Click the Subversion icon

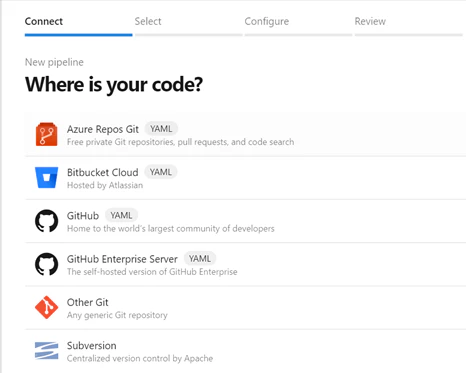pos(46,351)
